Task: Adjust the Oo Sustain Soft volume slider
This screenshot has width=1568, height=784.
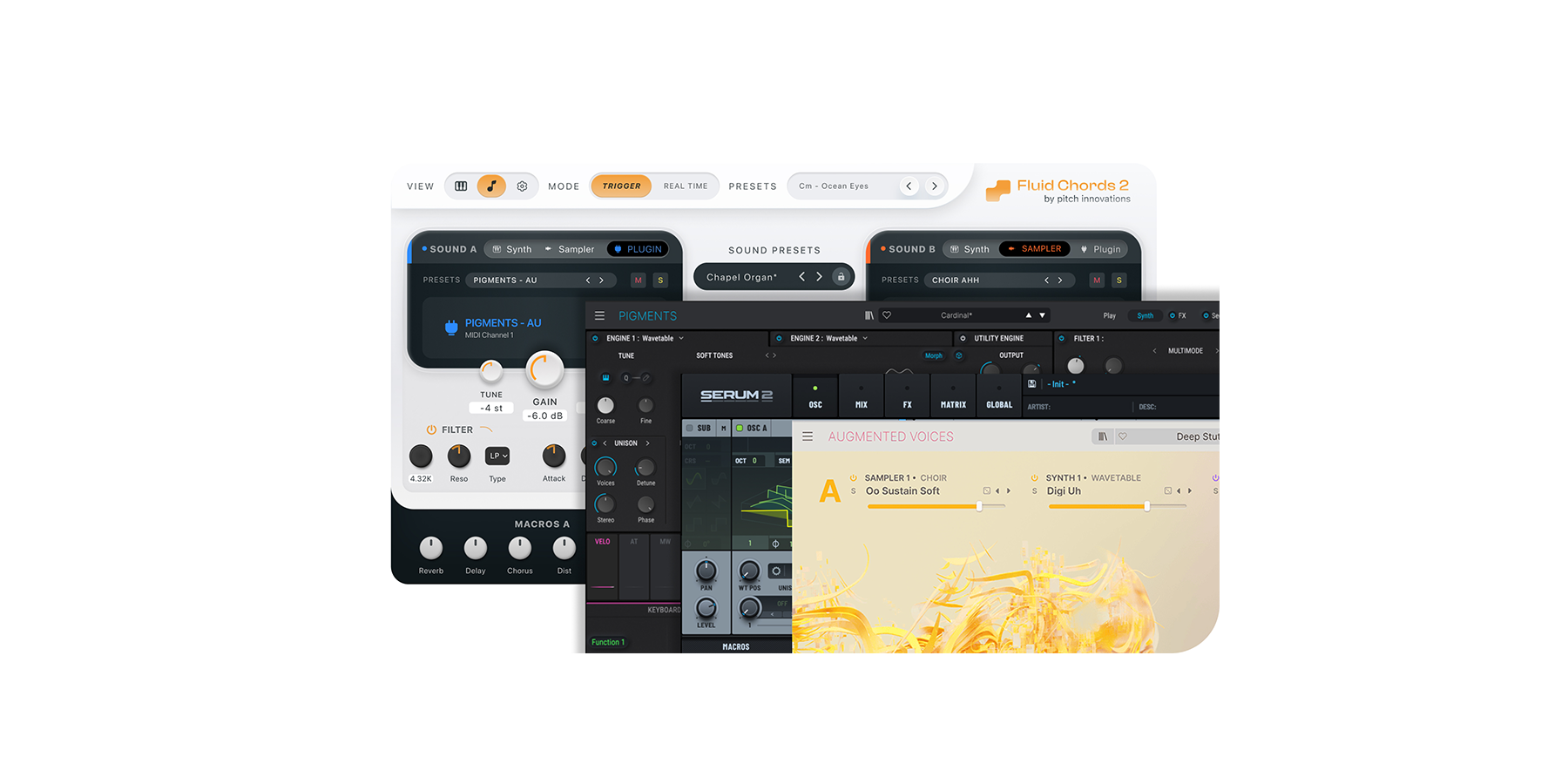Action: [936, 506]
